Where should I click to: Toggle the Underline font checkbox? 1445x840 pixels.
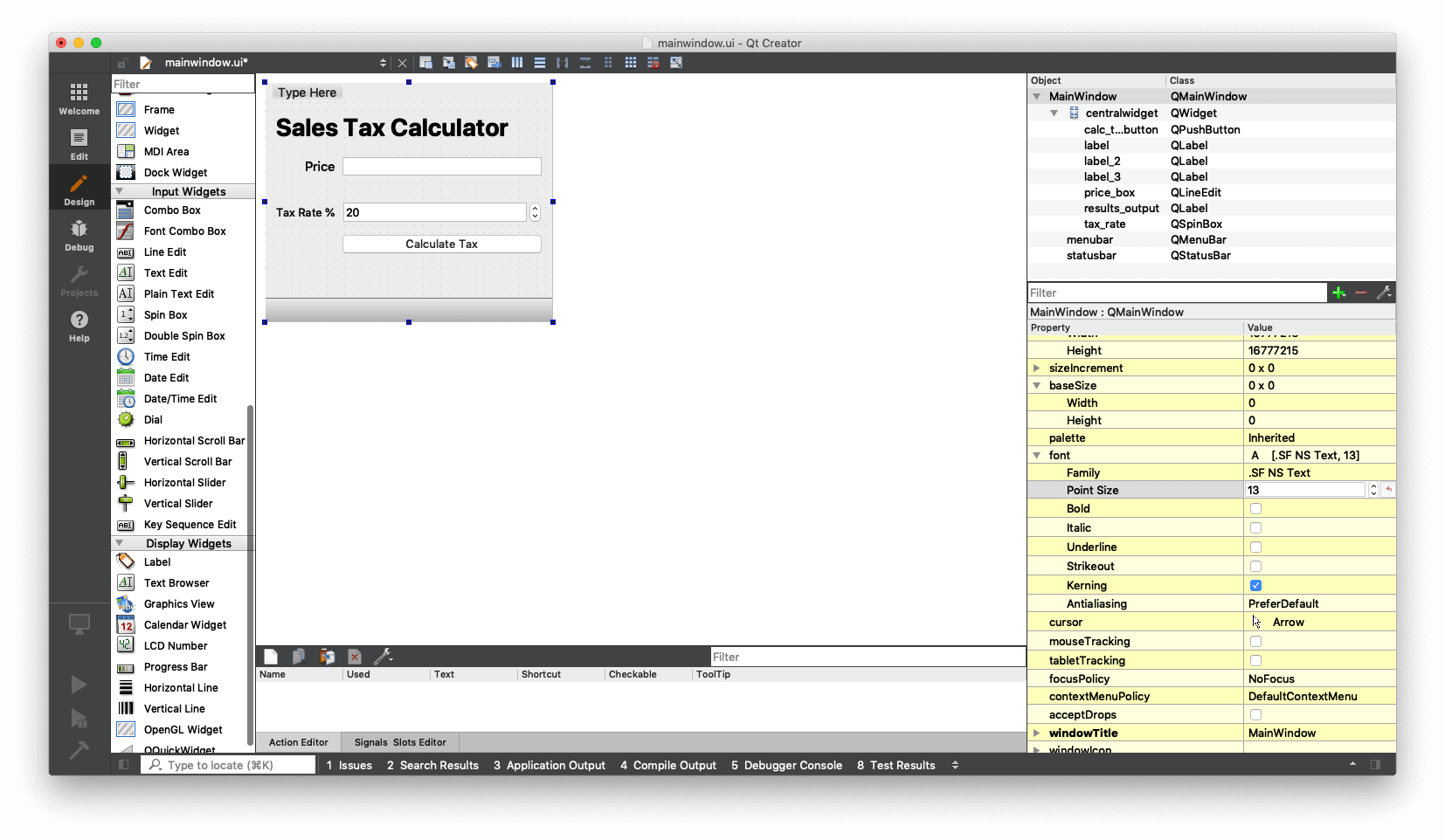click(1255, 547)
